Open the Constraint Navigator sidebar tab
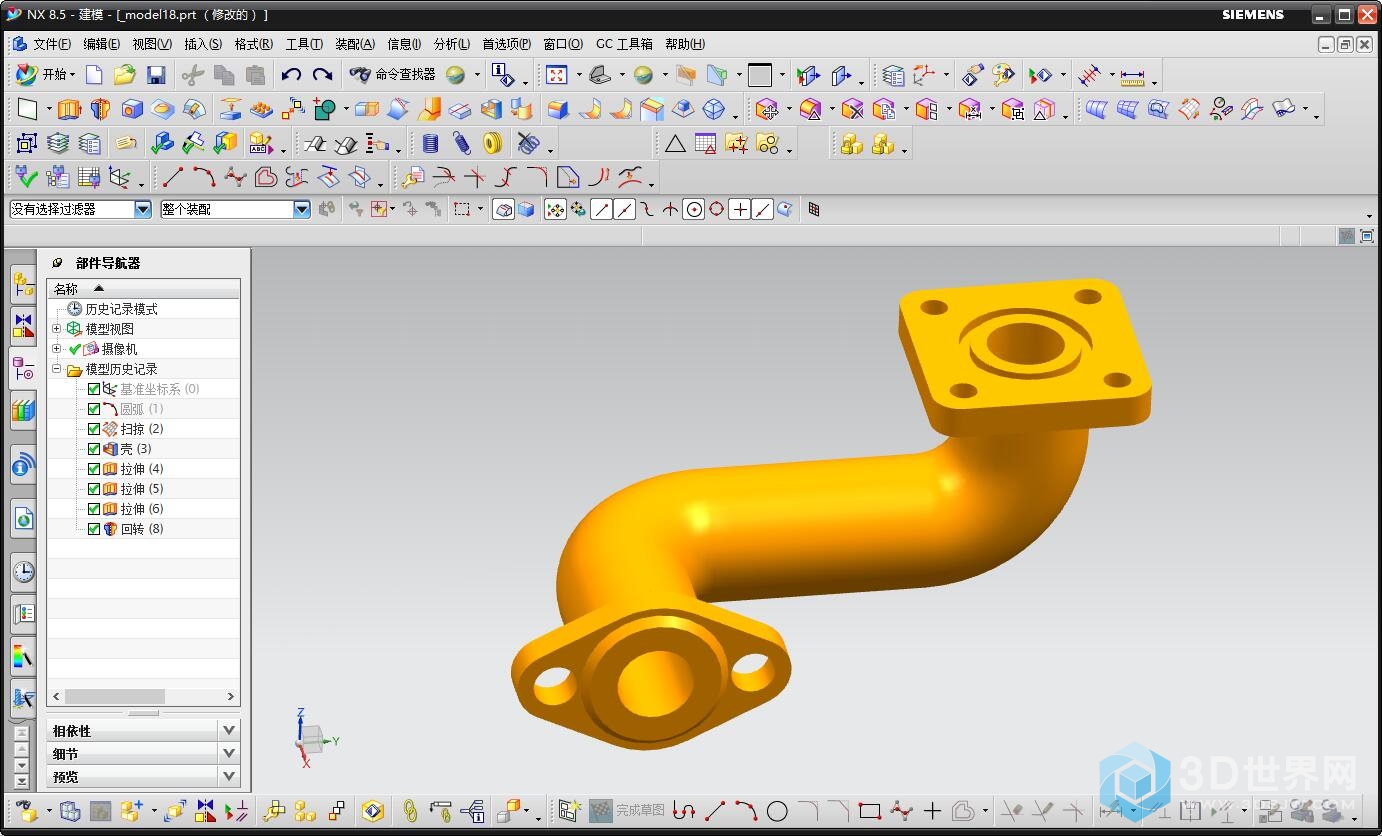 23,326
